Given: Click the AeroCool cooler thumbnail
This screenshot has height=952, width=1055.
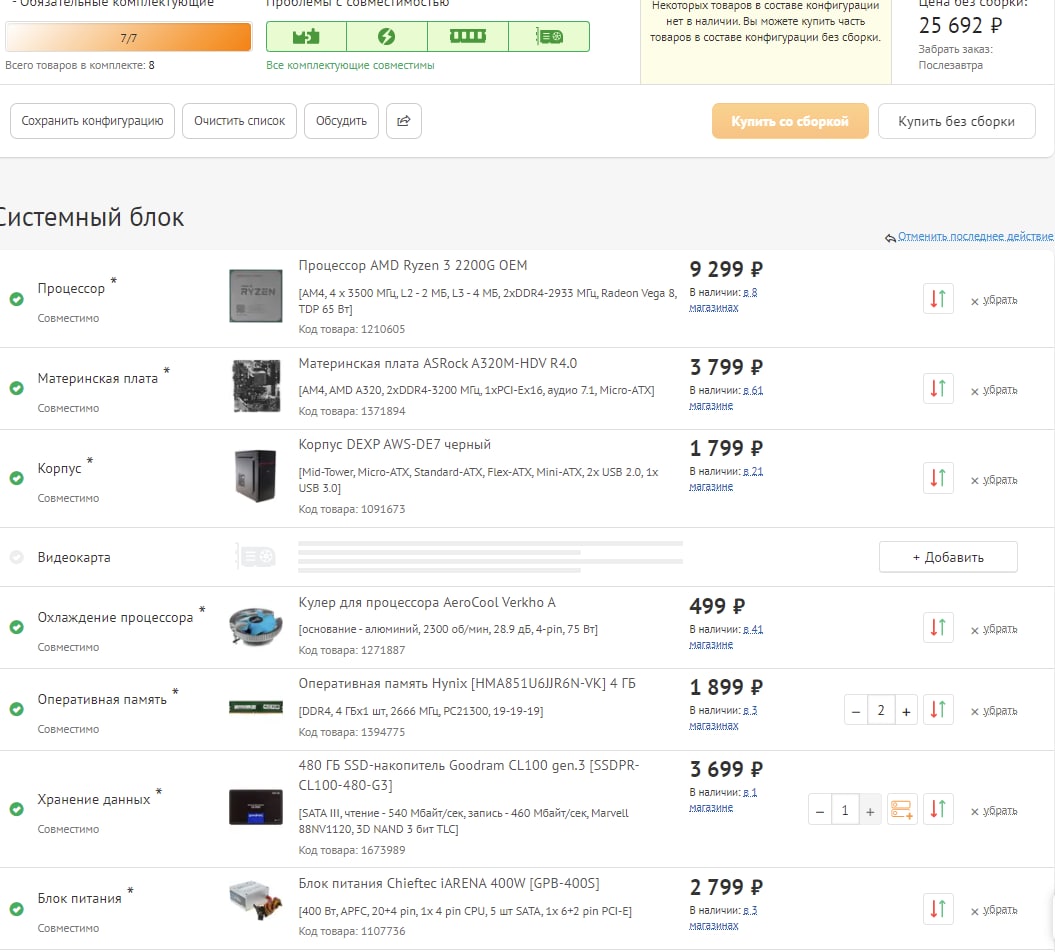Looking at the screenshot, I should tap(256, 626).
